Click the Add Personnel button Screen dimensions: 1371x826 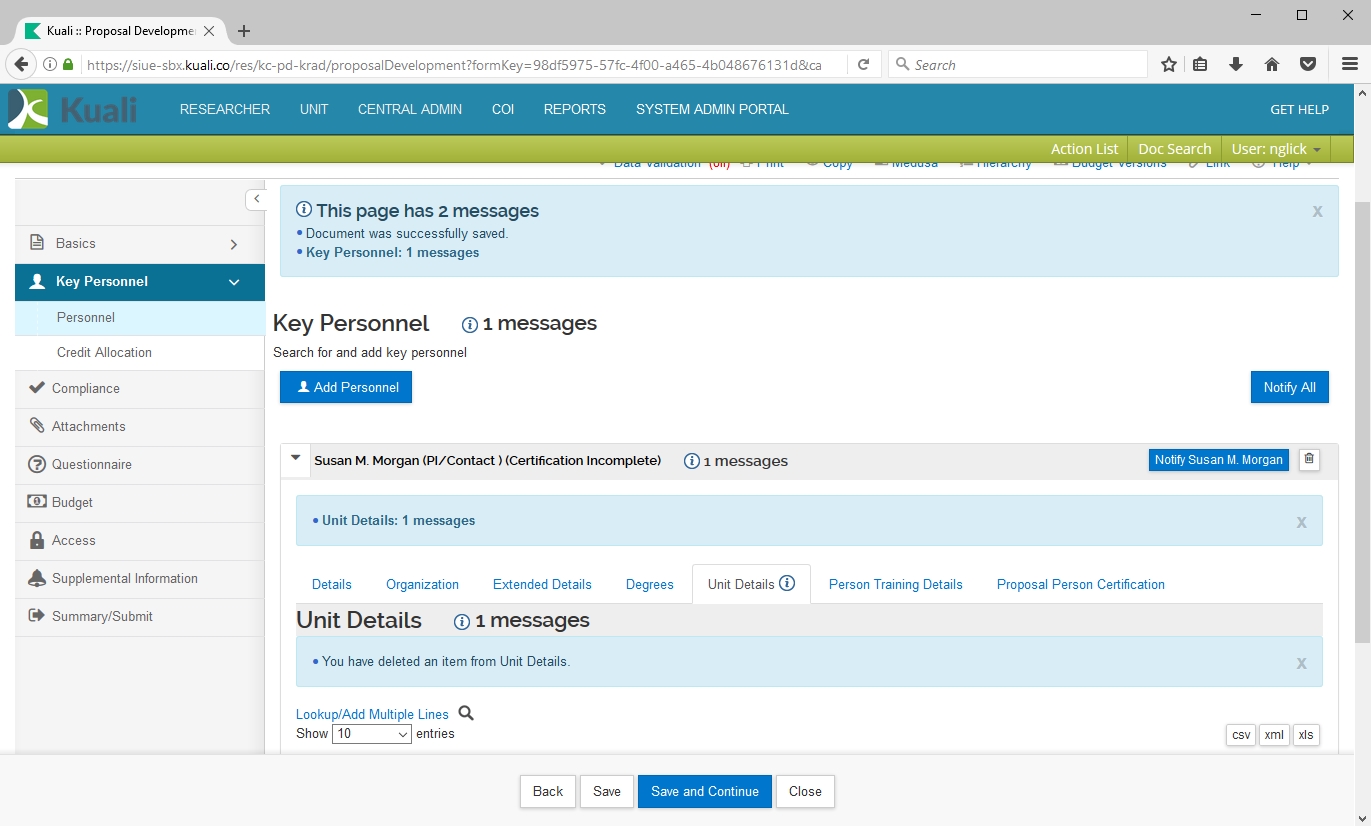346,387
